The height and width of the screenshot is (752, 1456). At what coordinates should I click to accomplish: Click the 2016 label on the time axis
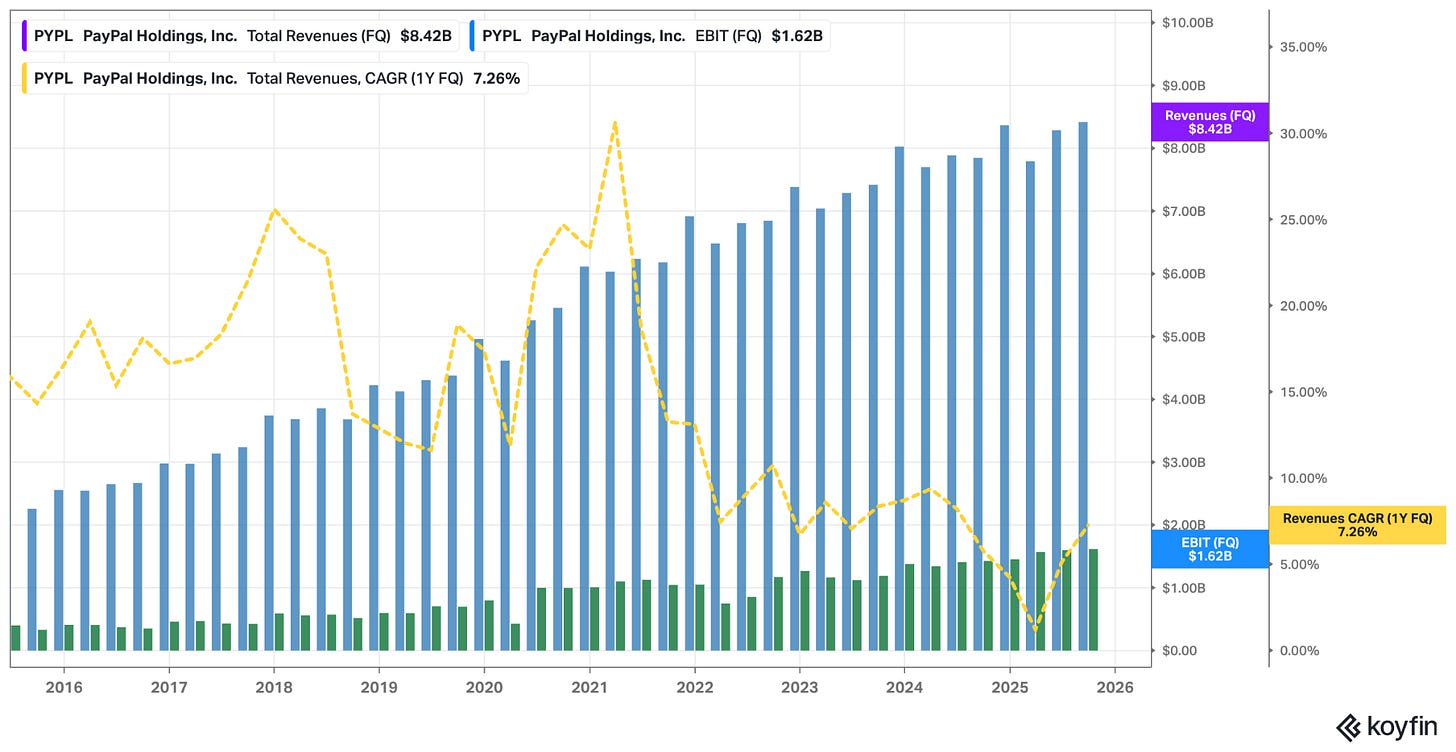pyautogui.click(x=63, y=687)
